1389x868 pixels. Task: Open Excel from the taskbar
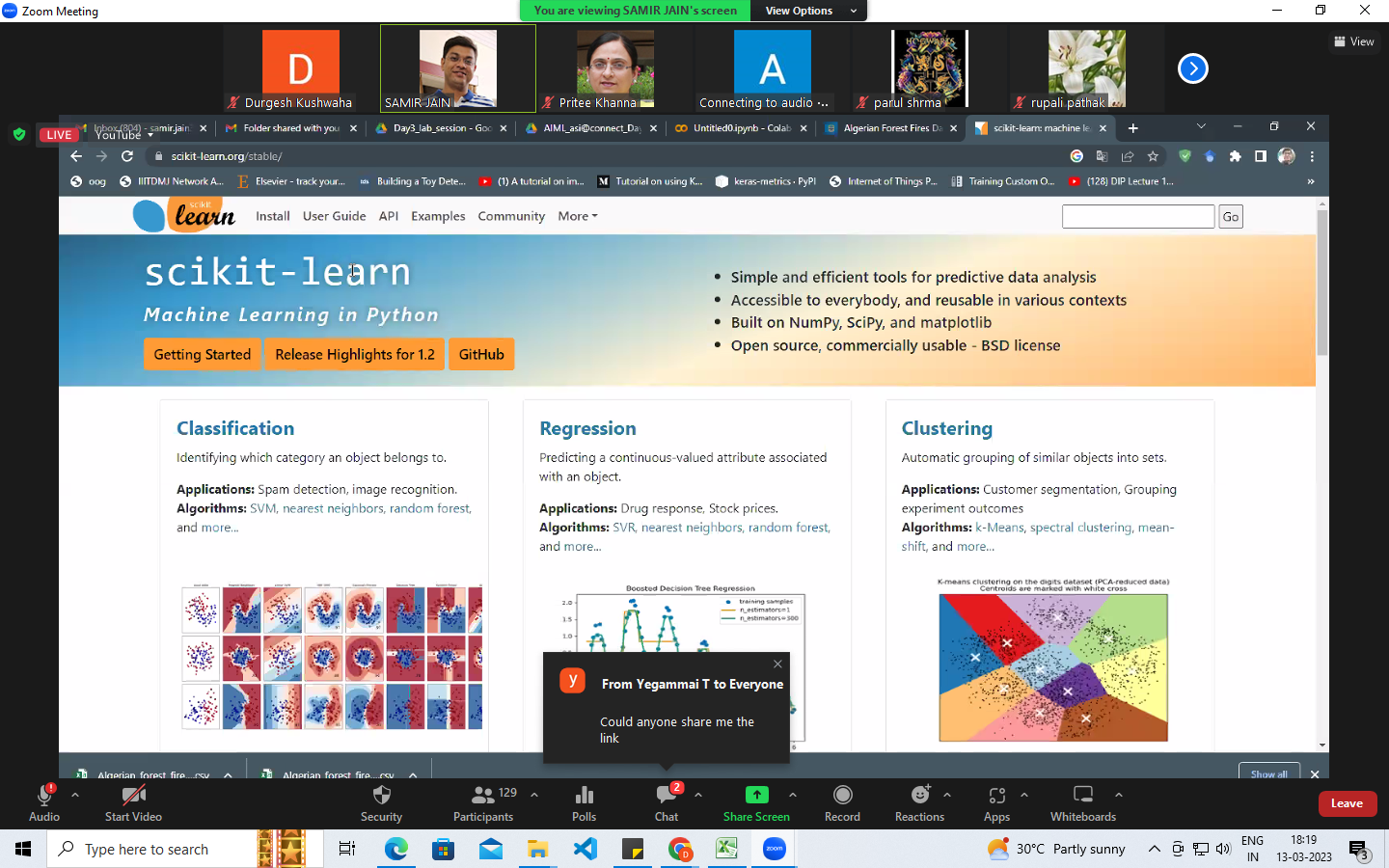point(726,849)
